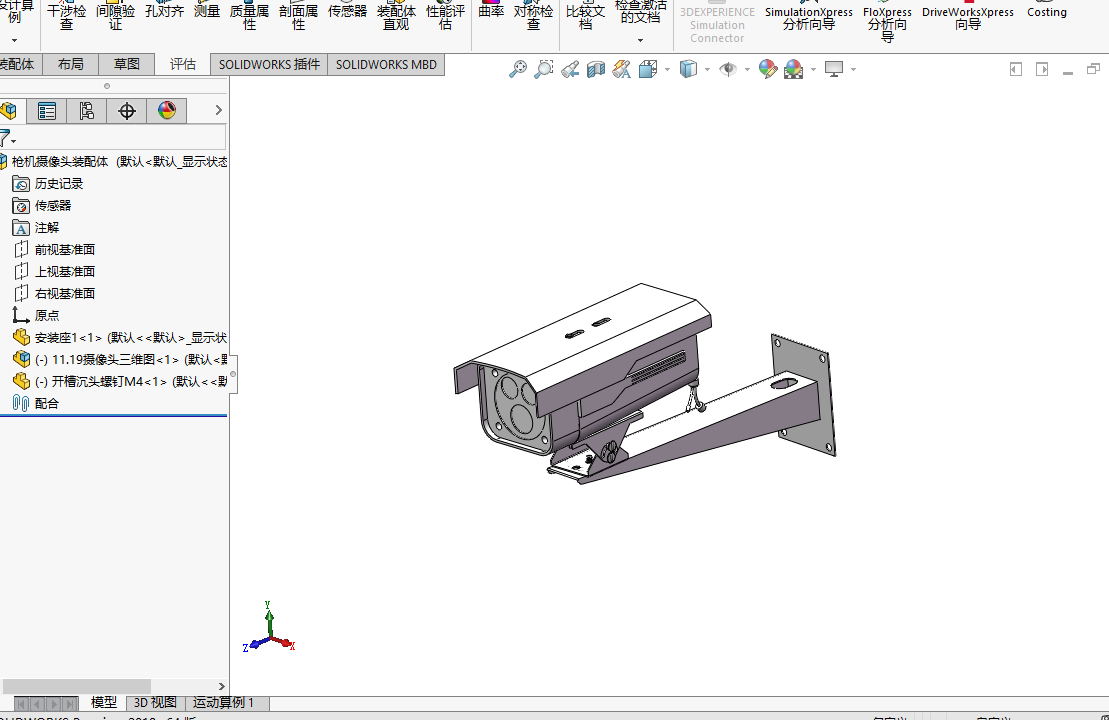The image size is (1109, 720).
Task: Expand the Display Style dropdown arrow
Action: 707,69
